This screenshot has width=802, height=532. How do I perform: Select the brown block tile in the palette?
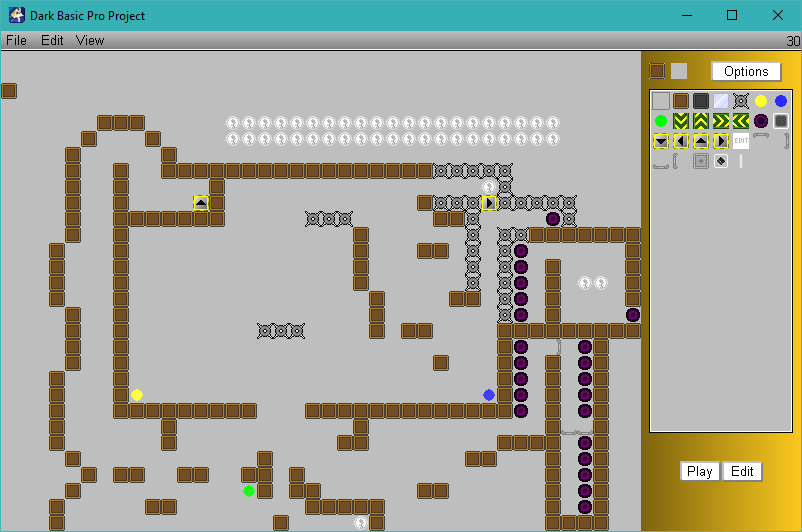point(681,101)
